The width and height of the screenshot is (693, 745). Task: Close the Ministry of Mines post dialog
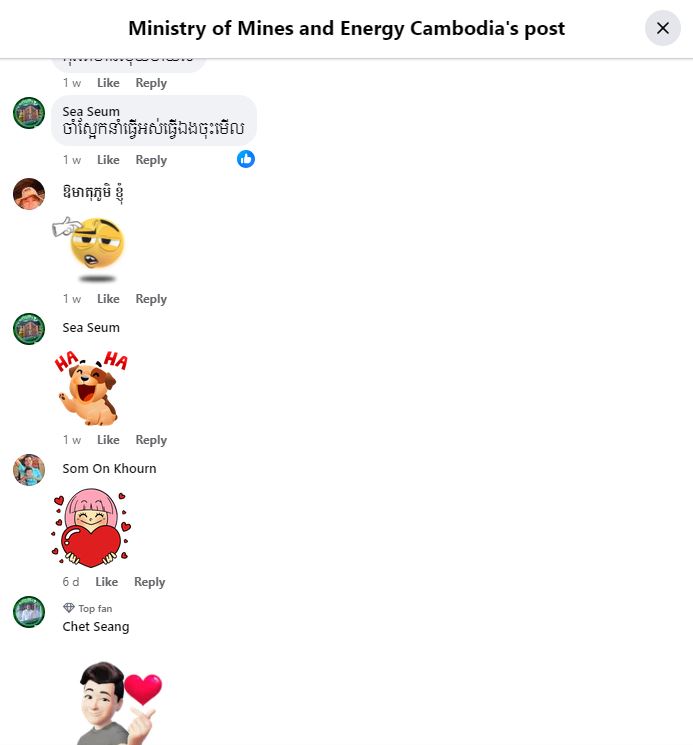[x=663, y=28]
